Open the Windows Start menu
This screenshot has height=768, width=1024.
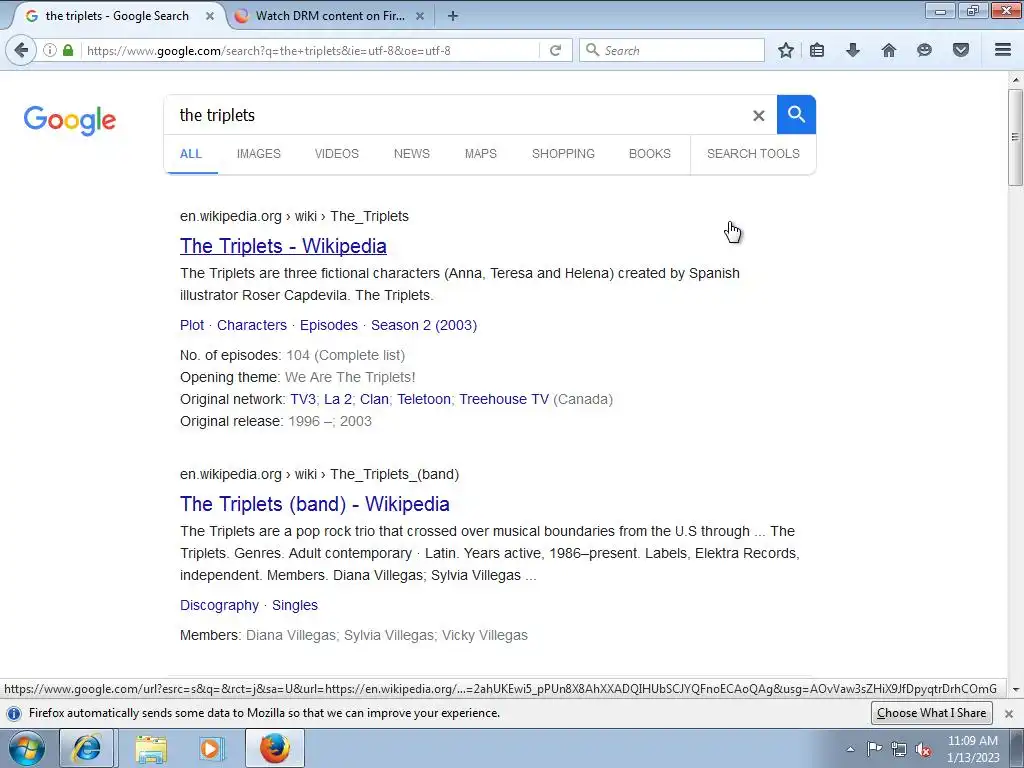27,748
